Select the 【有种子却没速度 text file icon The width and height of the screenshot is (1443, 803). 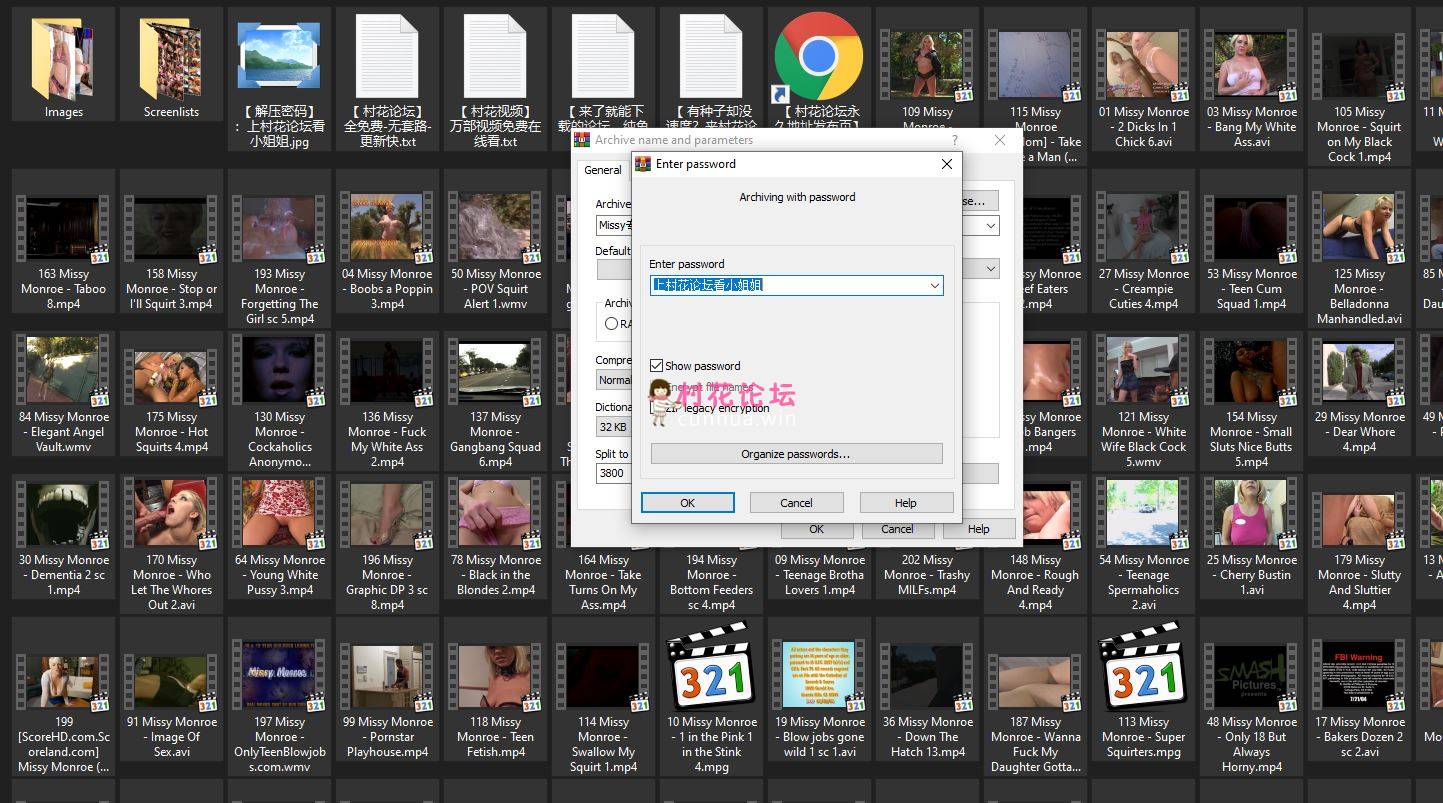pyautogui.click(x=711, y=56)
